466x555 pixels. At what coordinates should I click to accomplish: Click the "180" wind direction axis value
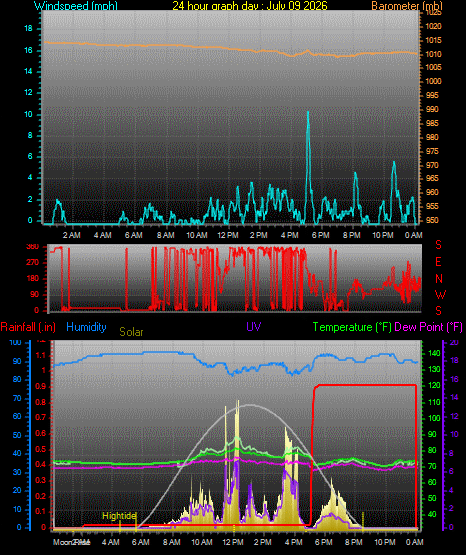point(33,279)
